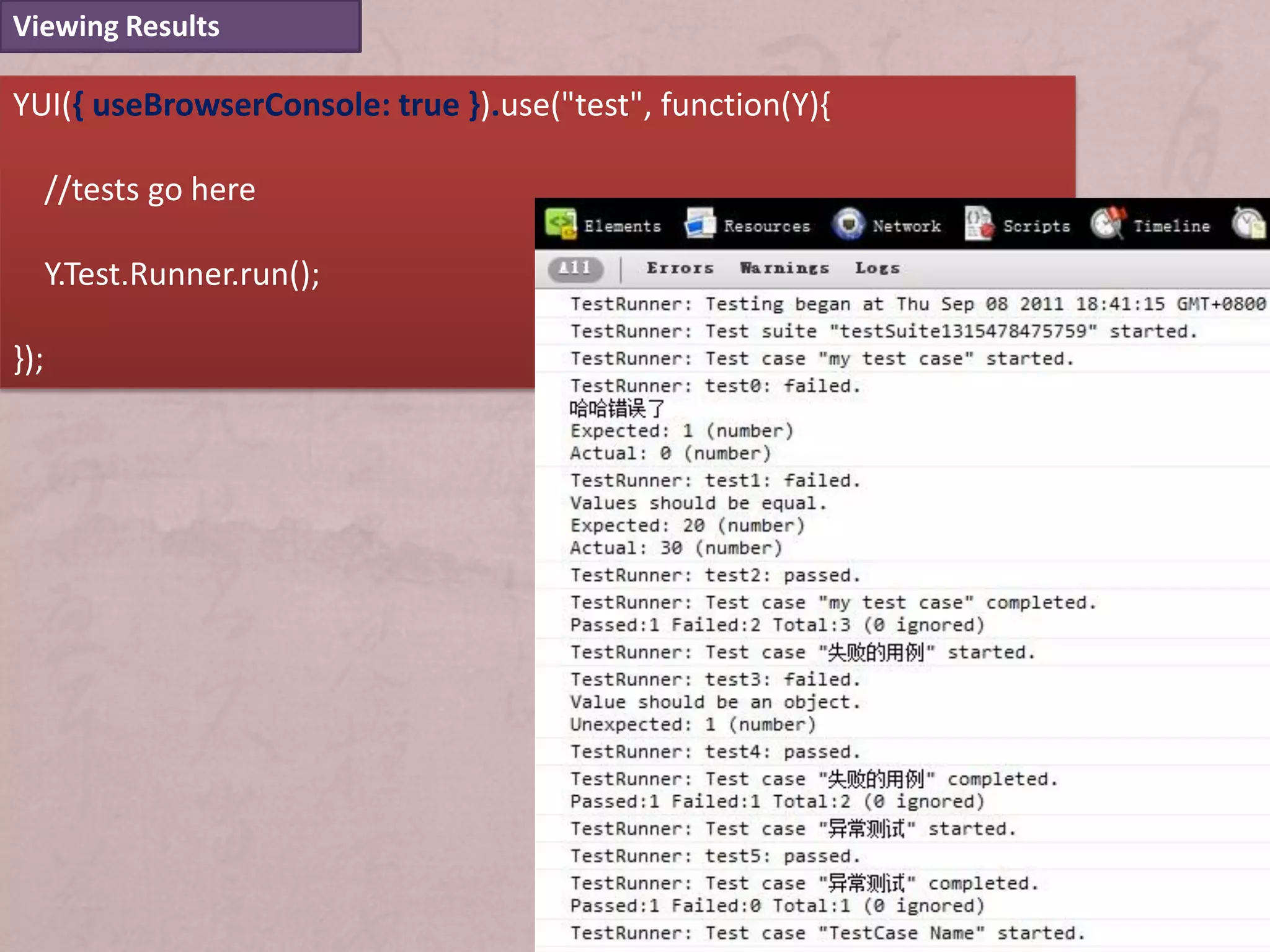Open the Timeline panel icon

pos(1109,223)
